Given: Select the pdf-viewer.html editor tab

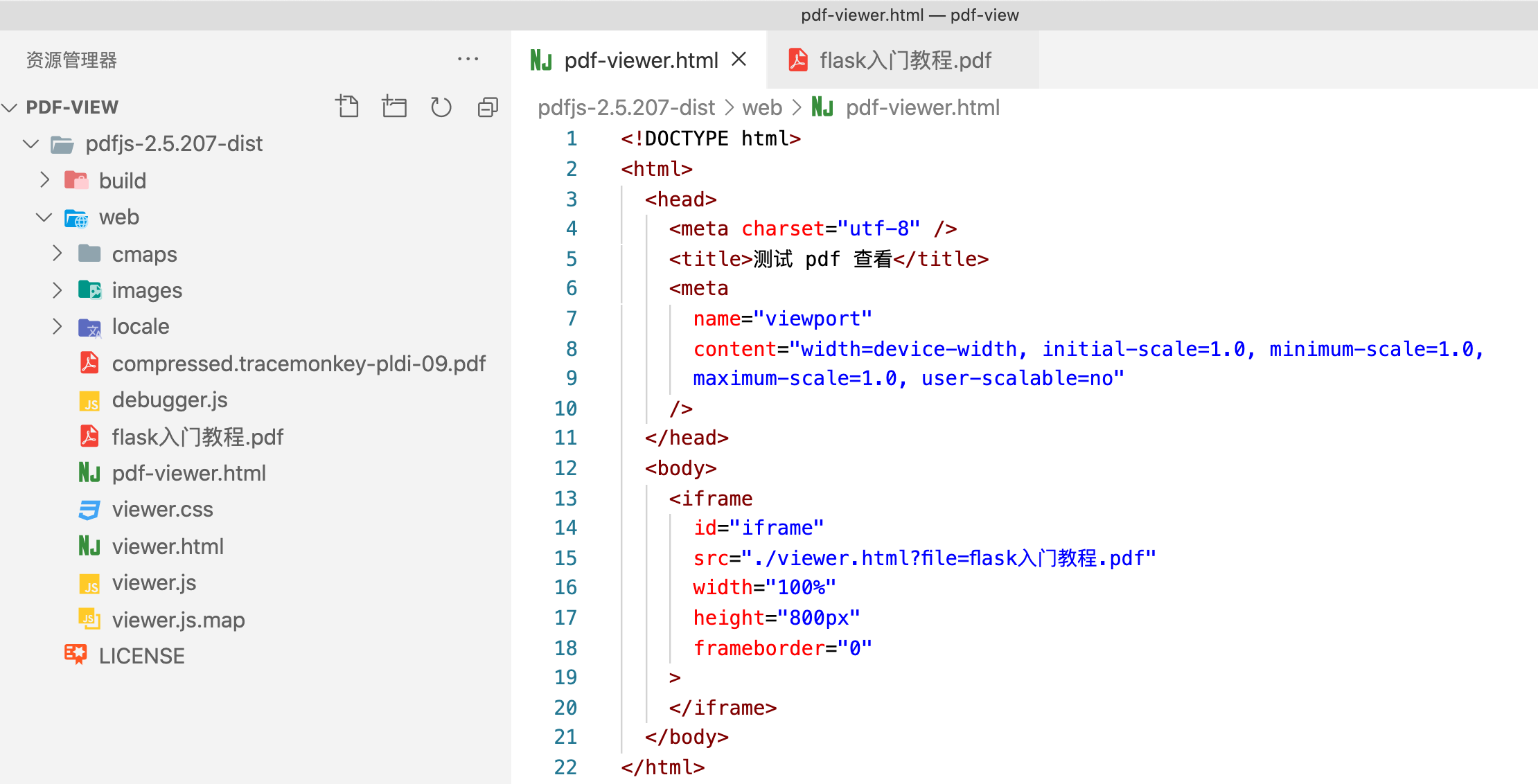Looking at the screenshot, I should 640,60.
